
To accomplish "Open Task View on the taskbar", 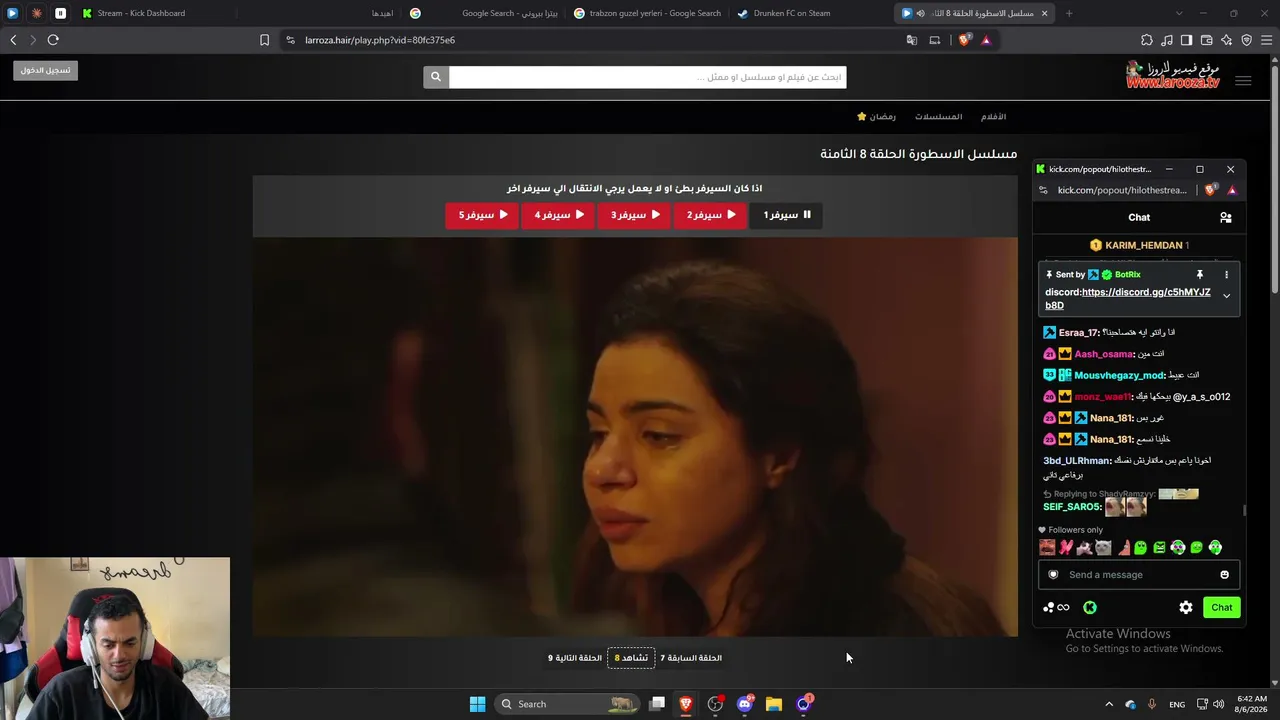I will 657,704.
